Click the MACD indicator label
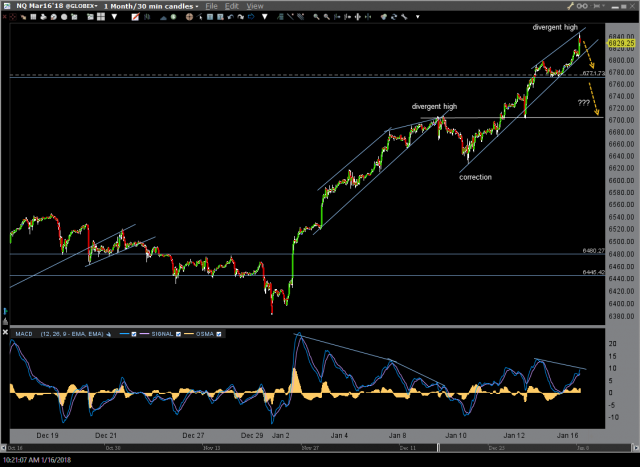 (x=24, y=334)
